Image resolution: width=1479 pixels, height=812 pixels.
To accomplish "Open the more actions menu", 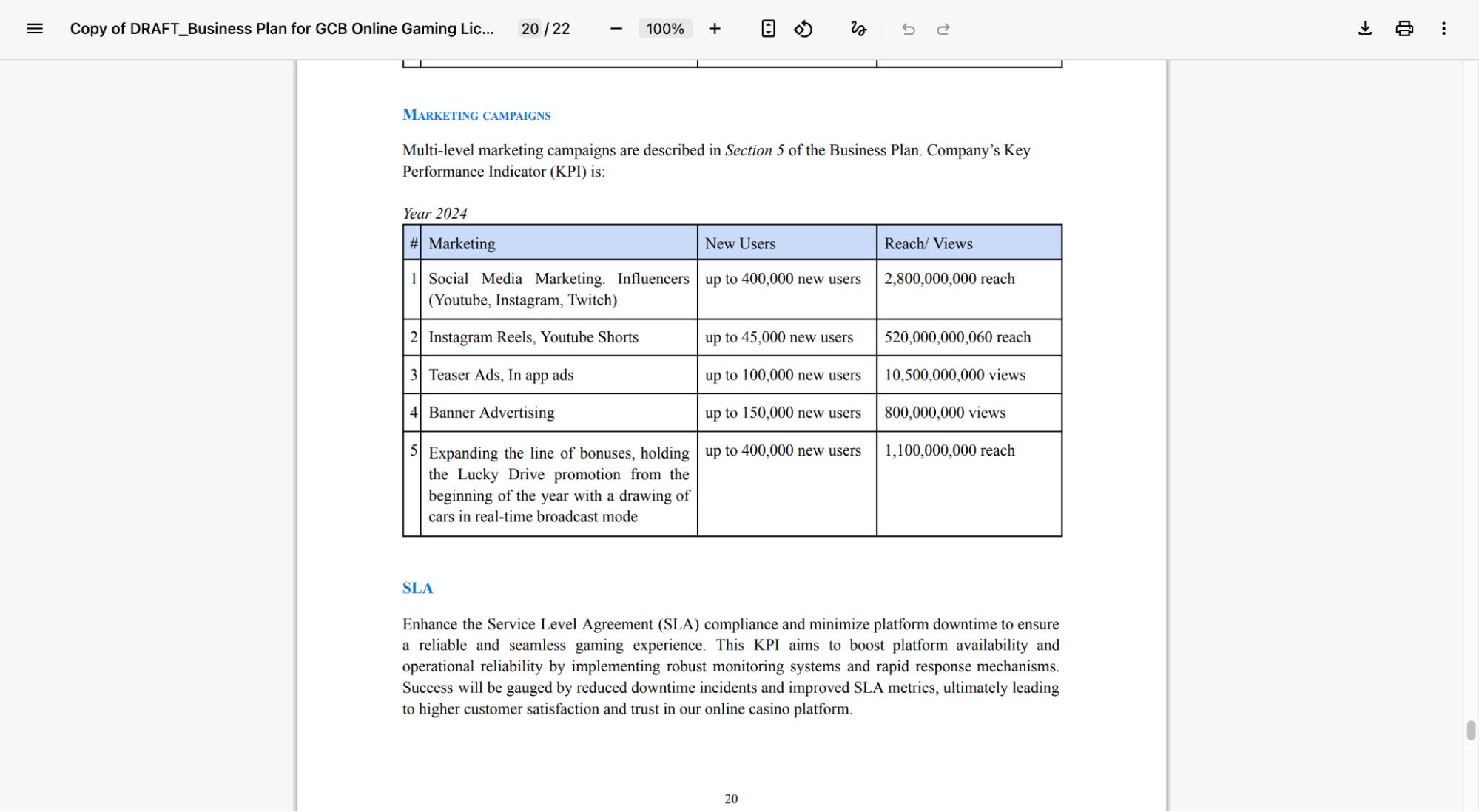I will point(1443,29).
